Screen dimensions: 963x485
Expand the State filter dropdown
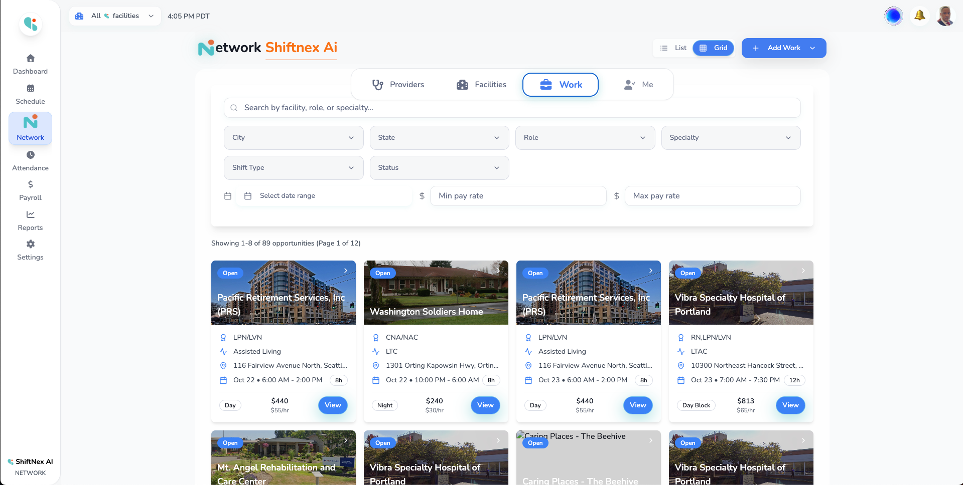click(x=439, y=138)
